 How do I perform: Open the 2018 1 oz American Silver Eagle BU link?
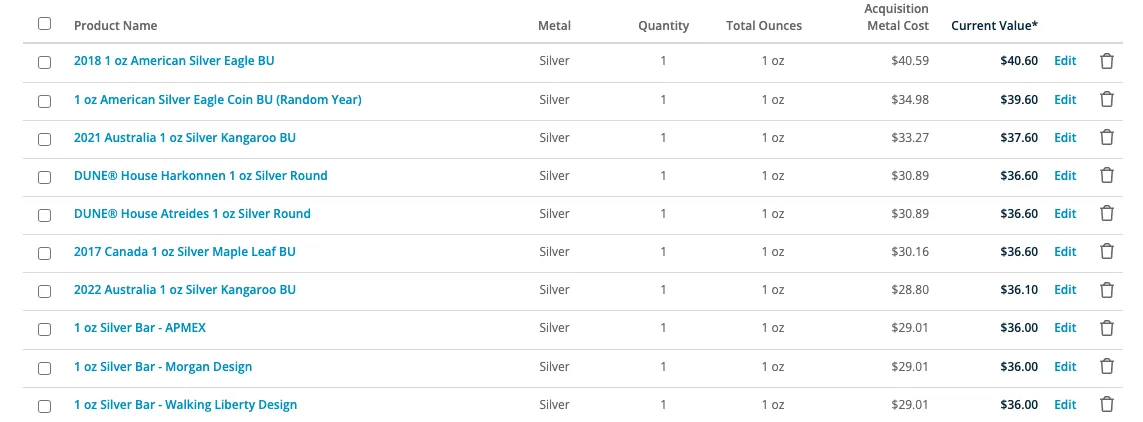tap(174, 61)
